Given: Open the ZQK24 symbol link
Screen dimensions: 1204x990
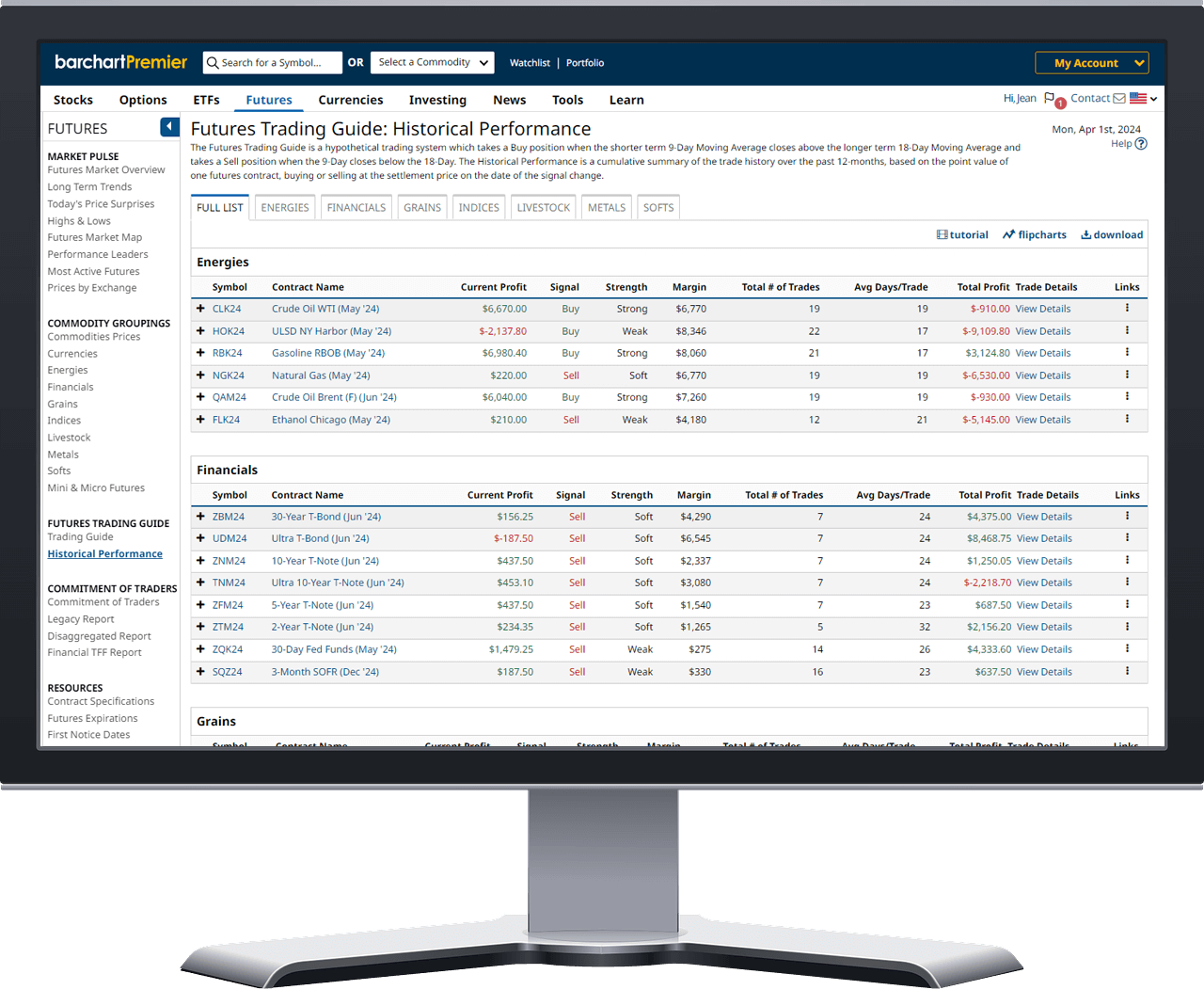Looking at the screenshot, I should (228, 649).
